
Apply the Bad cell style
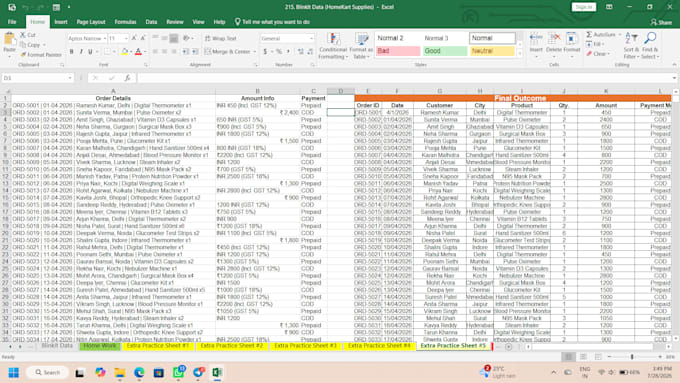tap(398, 51)
